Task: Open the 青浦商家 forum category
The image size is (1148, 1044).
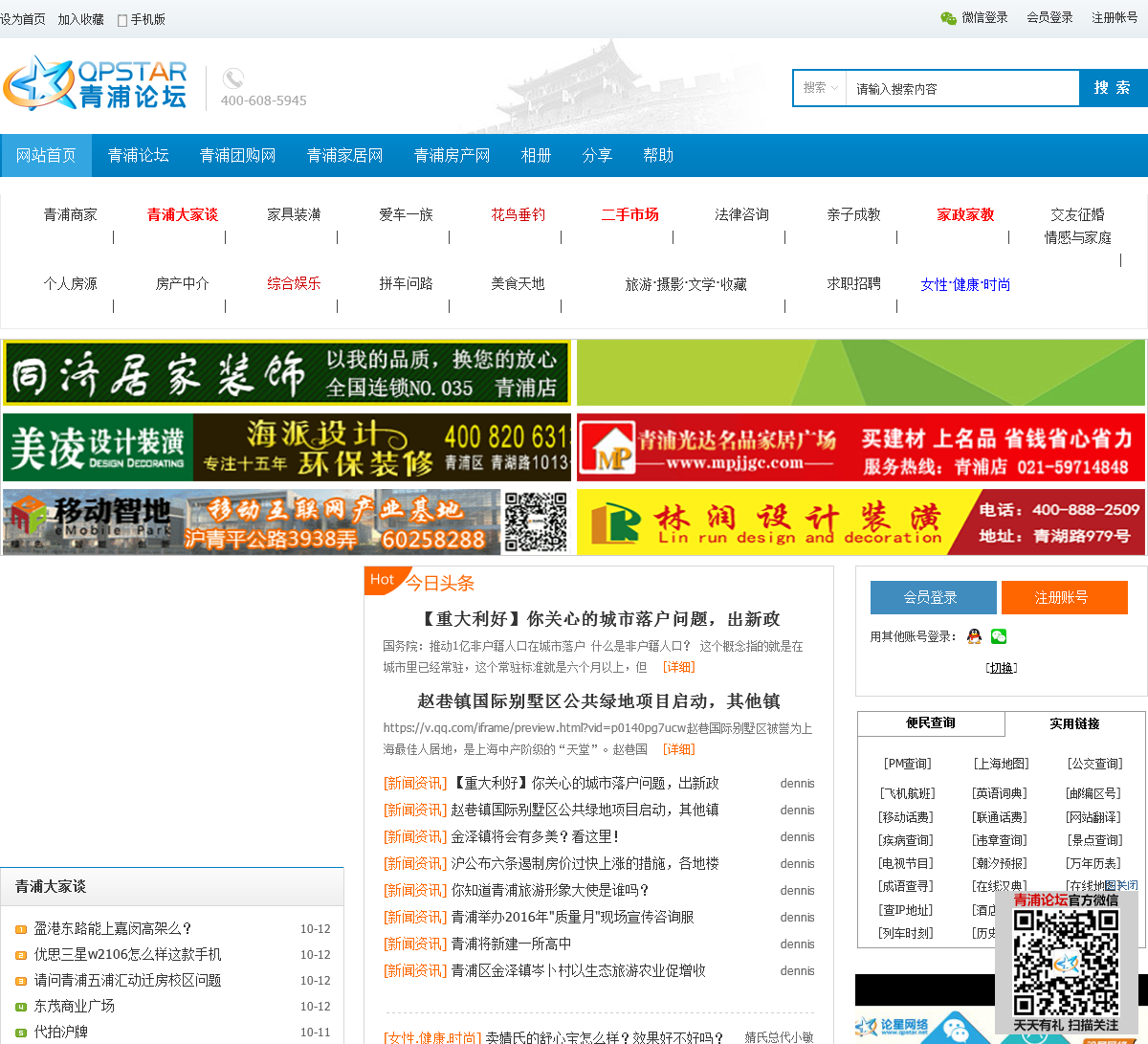Action: click(x=71, y=215)
